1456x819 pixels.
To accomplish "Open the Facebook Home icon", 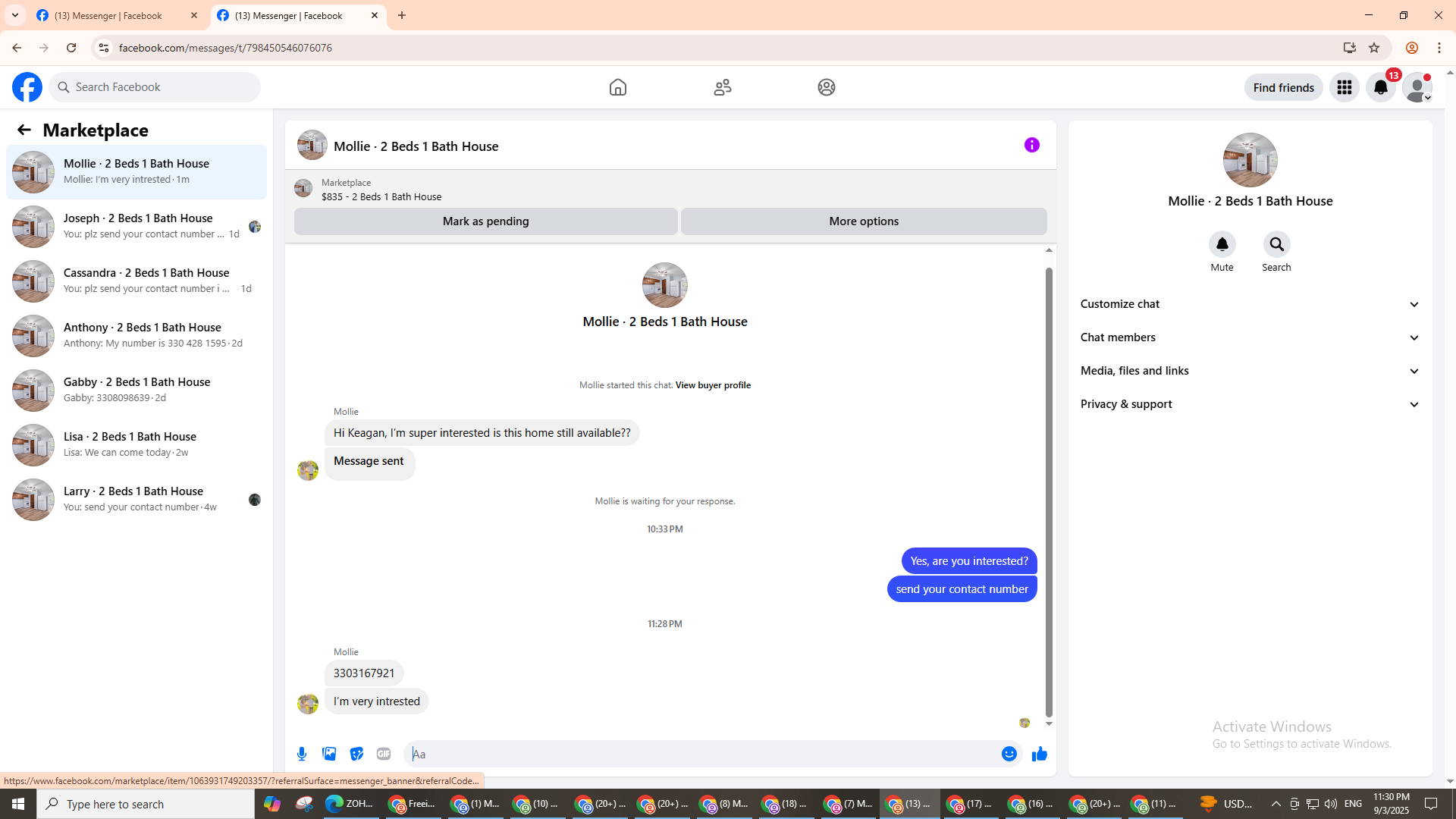I will coord(618,87).
